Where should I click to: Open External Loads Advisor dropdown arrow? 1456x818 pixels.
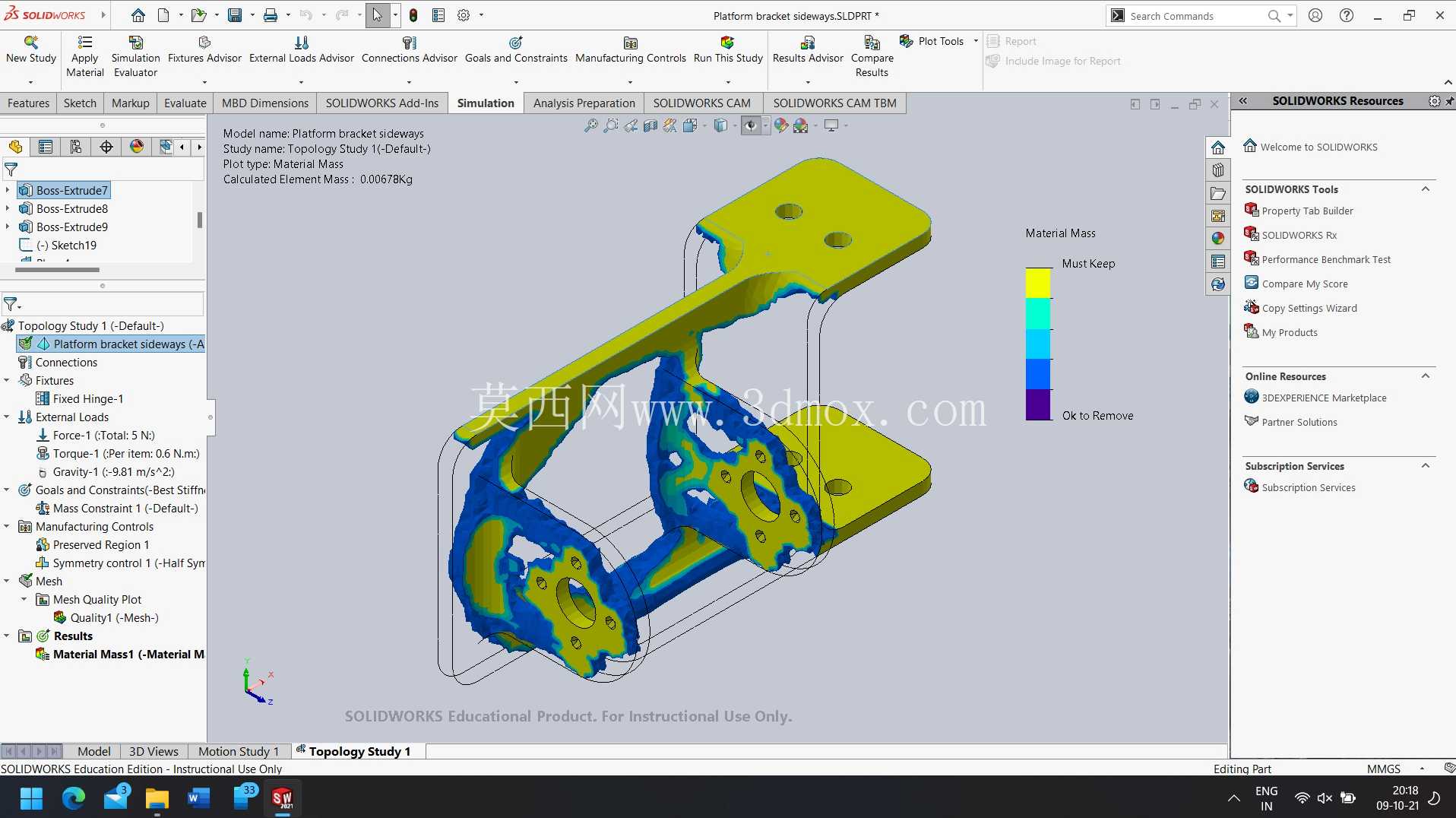click(302, 82)
